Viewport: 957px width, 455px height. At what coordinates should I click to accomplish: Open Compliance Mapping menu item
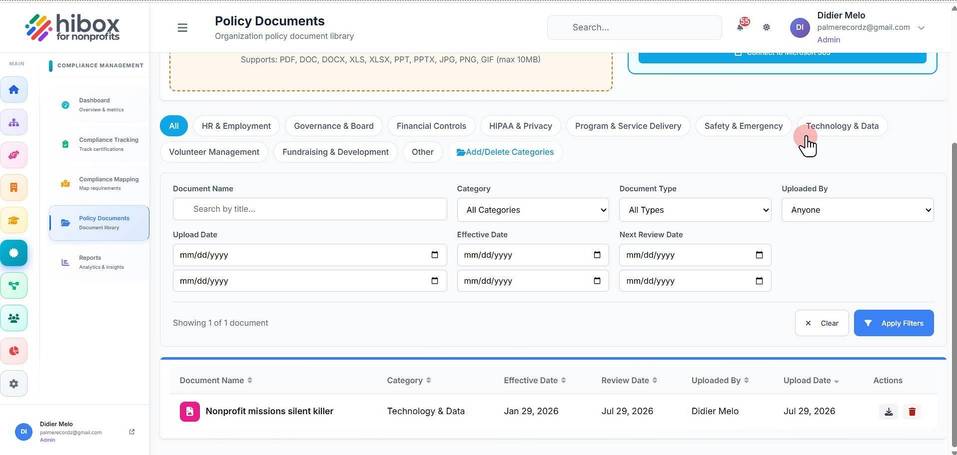click(98, 184)
